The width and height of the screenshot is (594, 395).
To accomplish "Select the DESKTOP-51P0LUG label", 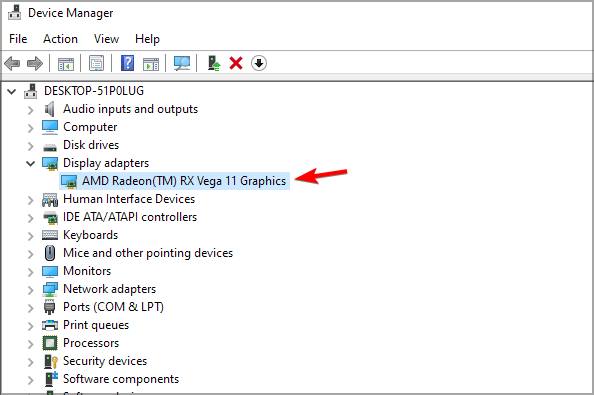I will pos(94,91).
